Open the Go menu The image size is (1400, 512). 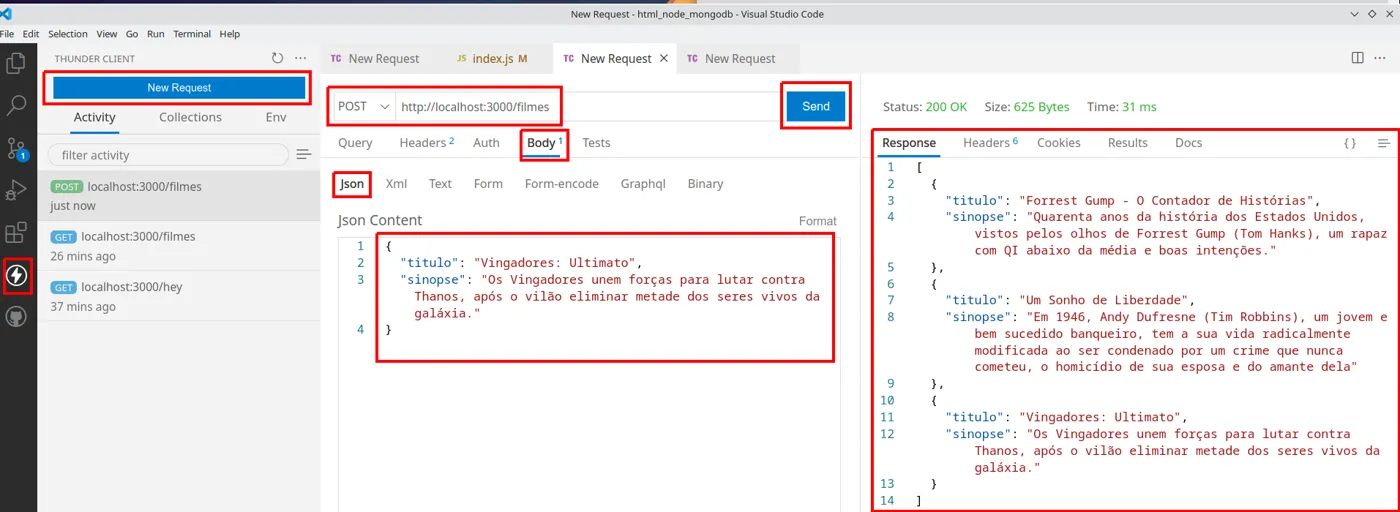(x=132, y=34)
